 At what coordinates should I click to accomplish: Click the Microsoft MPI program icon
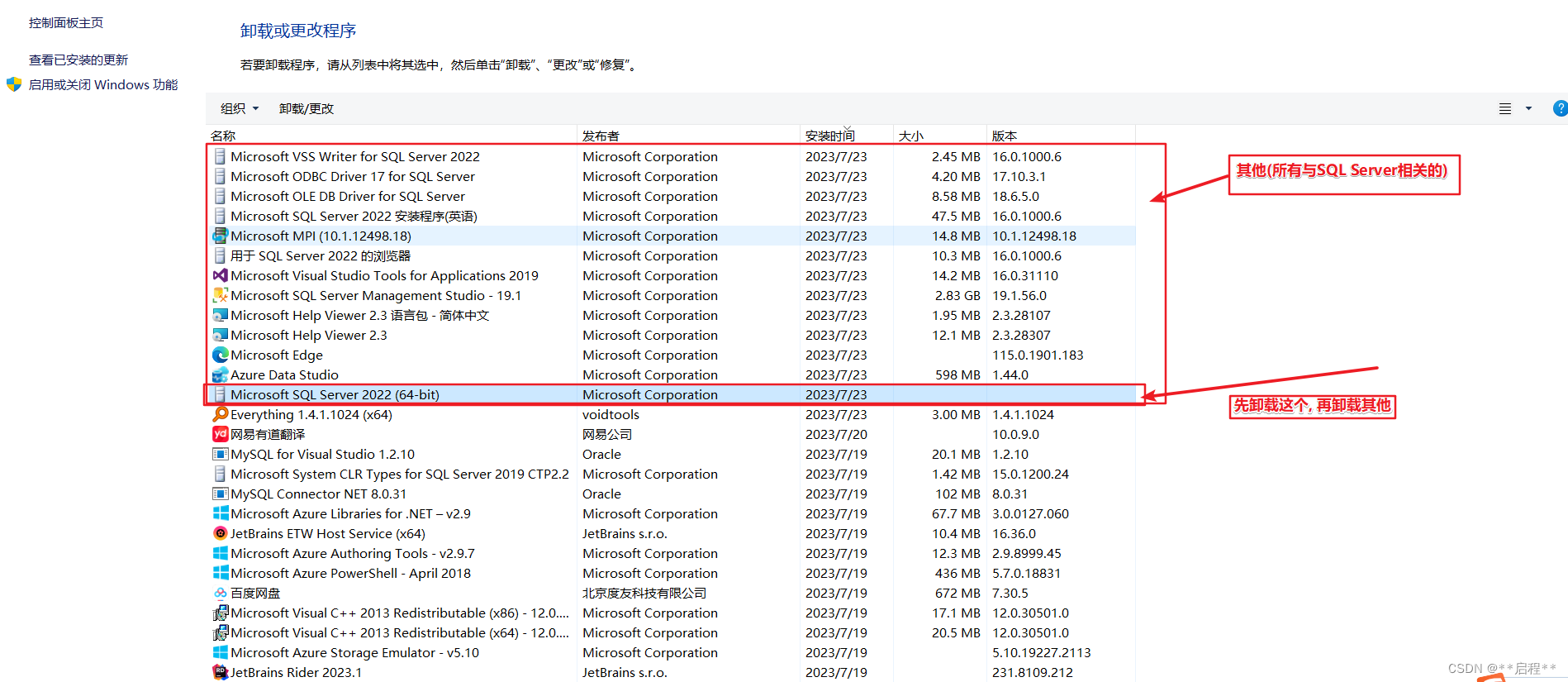(x=220, y=236)
